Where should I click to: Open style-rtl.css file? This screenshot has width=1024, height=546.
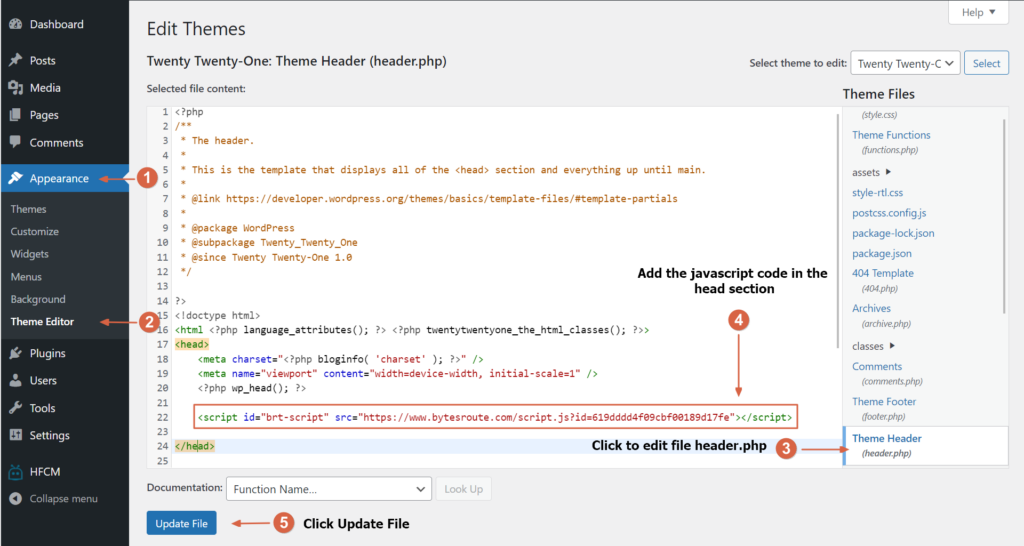point(877,193)
